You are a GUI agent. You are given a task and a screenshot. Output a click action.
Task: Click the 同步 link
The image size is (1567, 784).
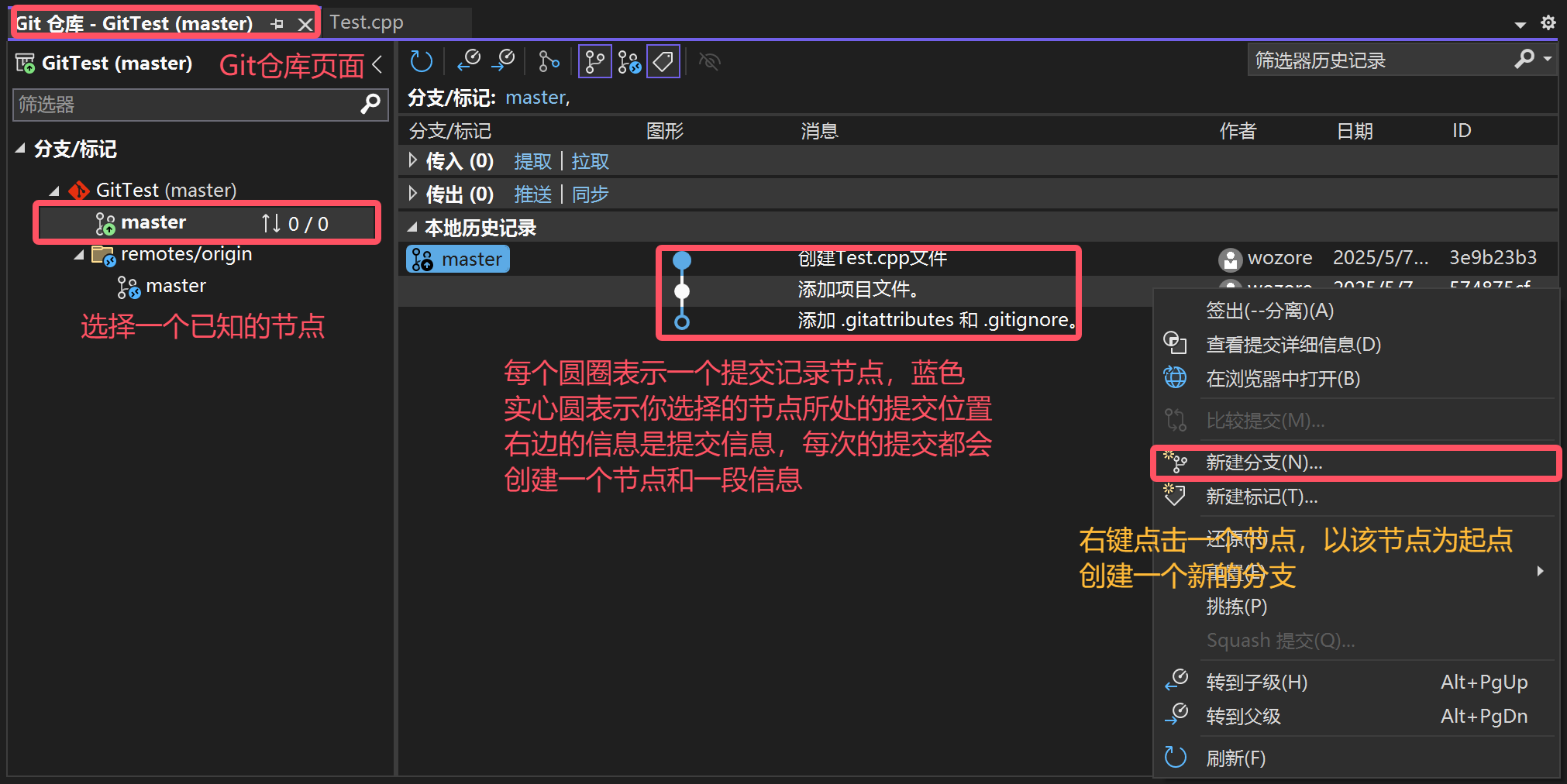point(590,194)
